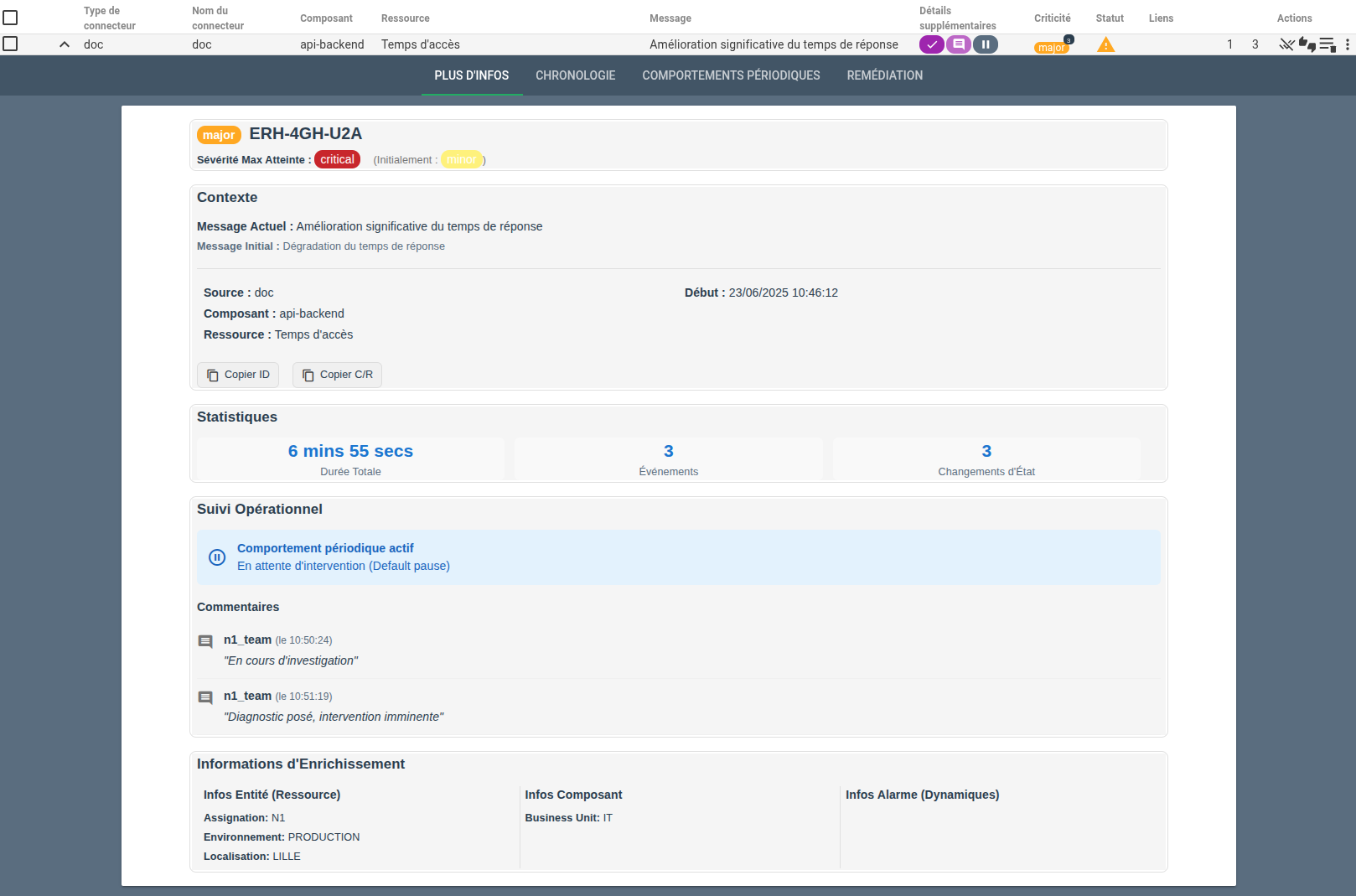Click the pause icon in Suivi Opérationnel banner
The height and width of the screenshot is (896, 1356).
coord(217,557)
